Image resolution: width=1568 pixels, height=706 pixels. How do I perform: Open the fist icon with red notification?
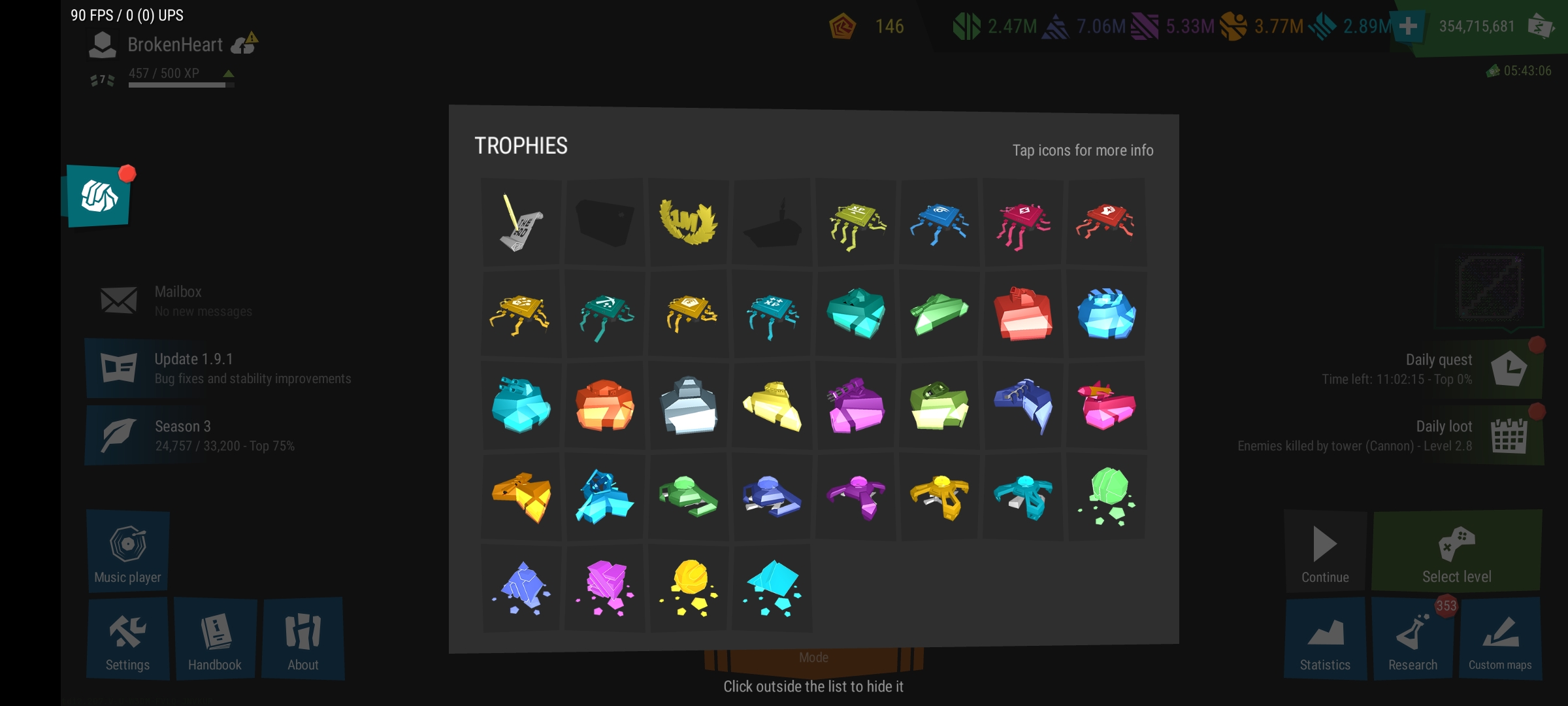click(x=99, y=196)
